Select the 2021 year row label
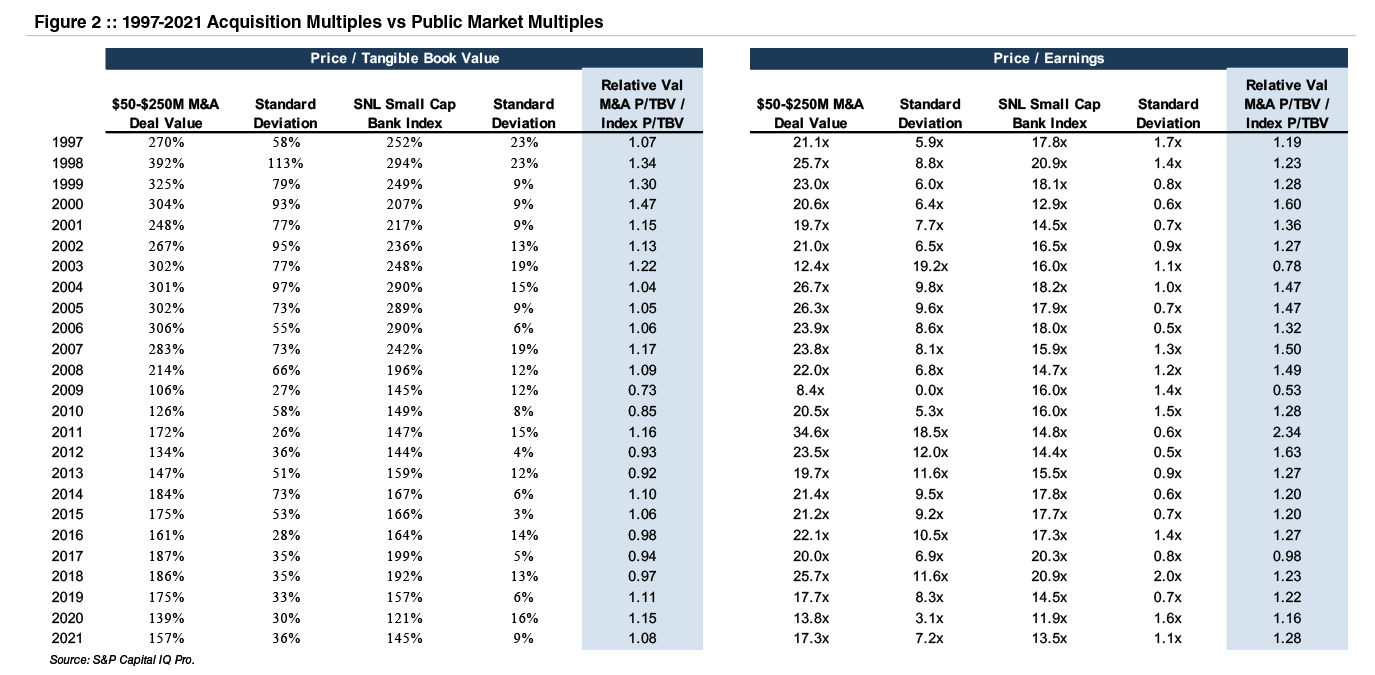 point(67,638)
